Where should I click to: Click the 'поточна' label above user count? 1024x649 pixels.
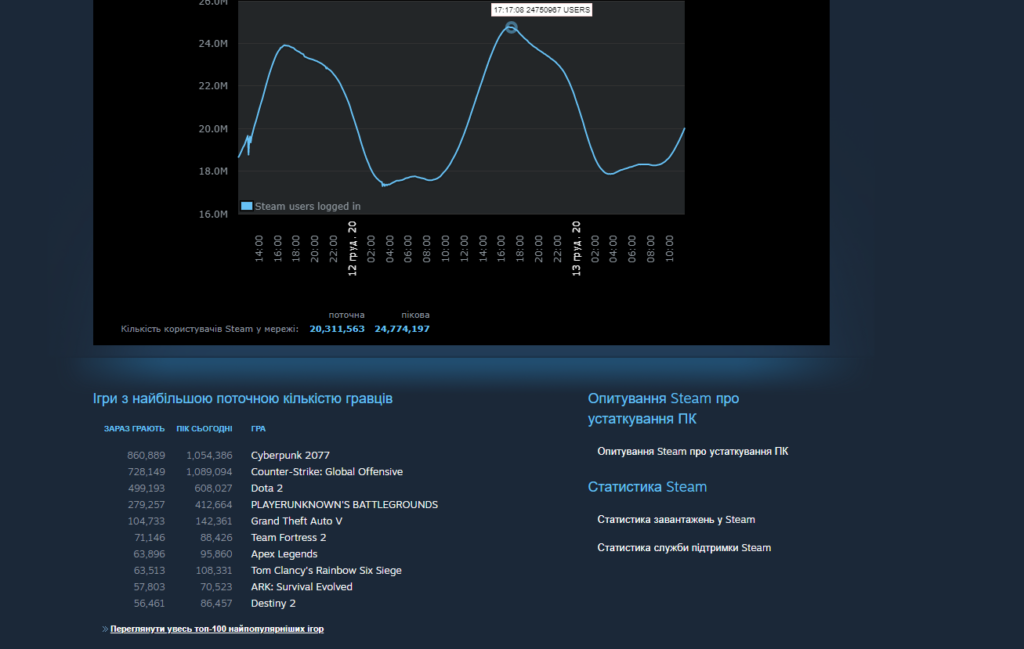click(x=346, y=315)
